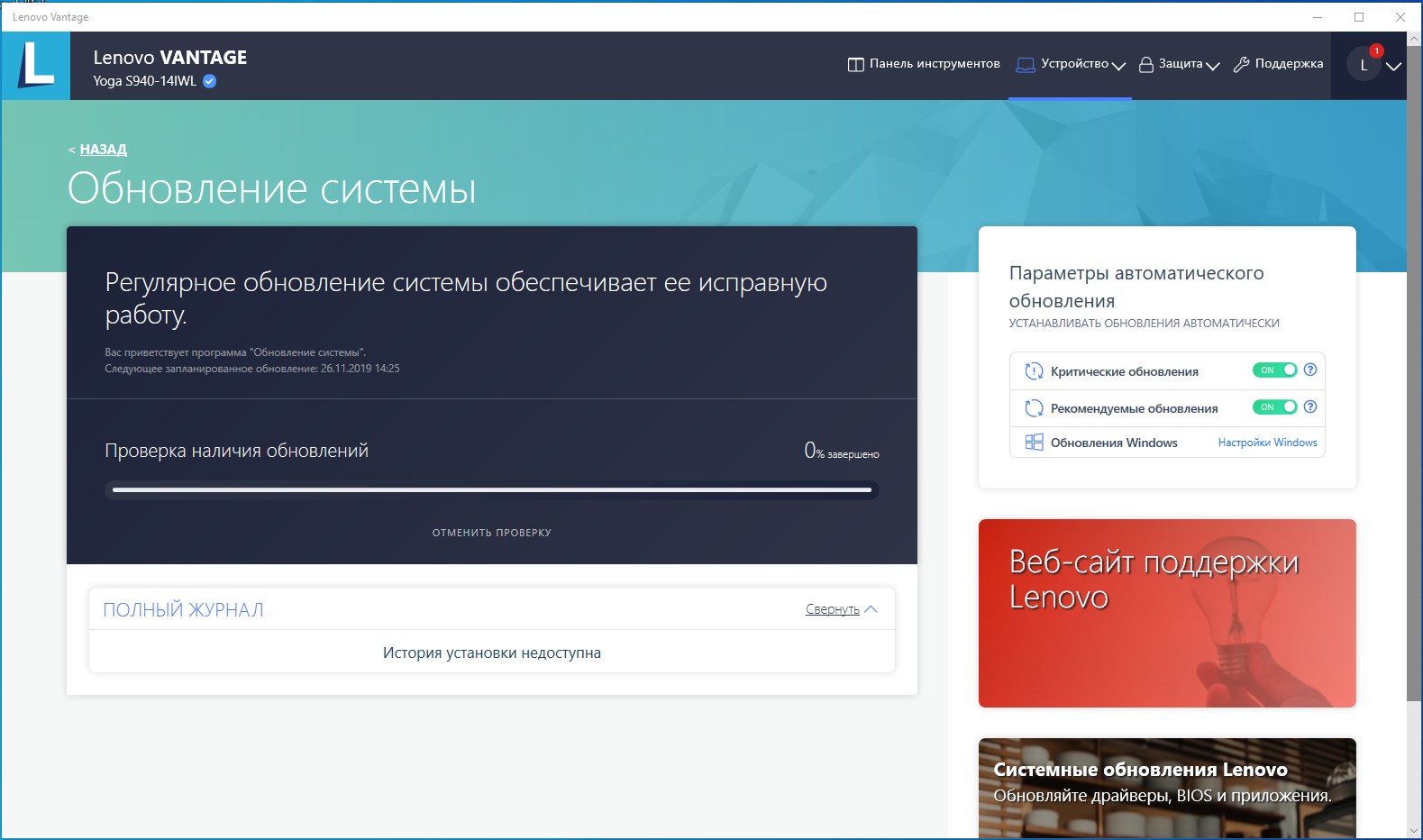Screen dimensions: 1423x840
Task: Open the Защита dropdown menu
Action: [x=1179, y=64]
